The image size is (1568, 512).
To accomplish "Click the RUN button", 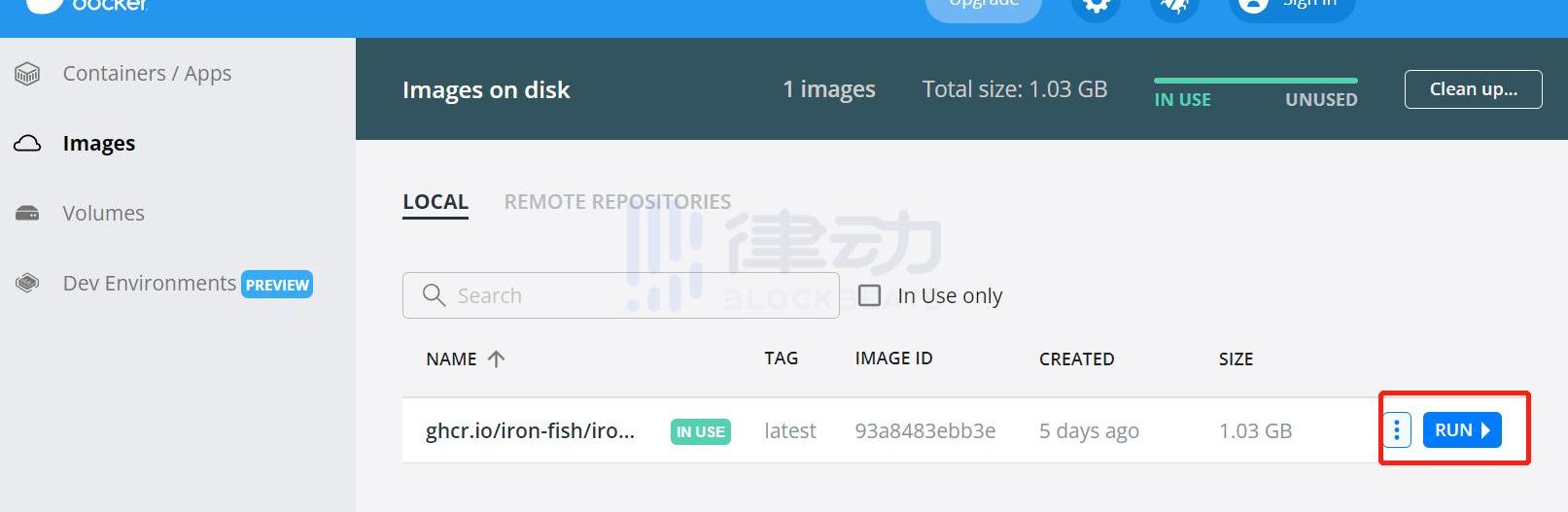I will (1462, 430).
